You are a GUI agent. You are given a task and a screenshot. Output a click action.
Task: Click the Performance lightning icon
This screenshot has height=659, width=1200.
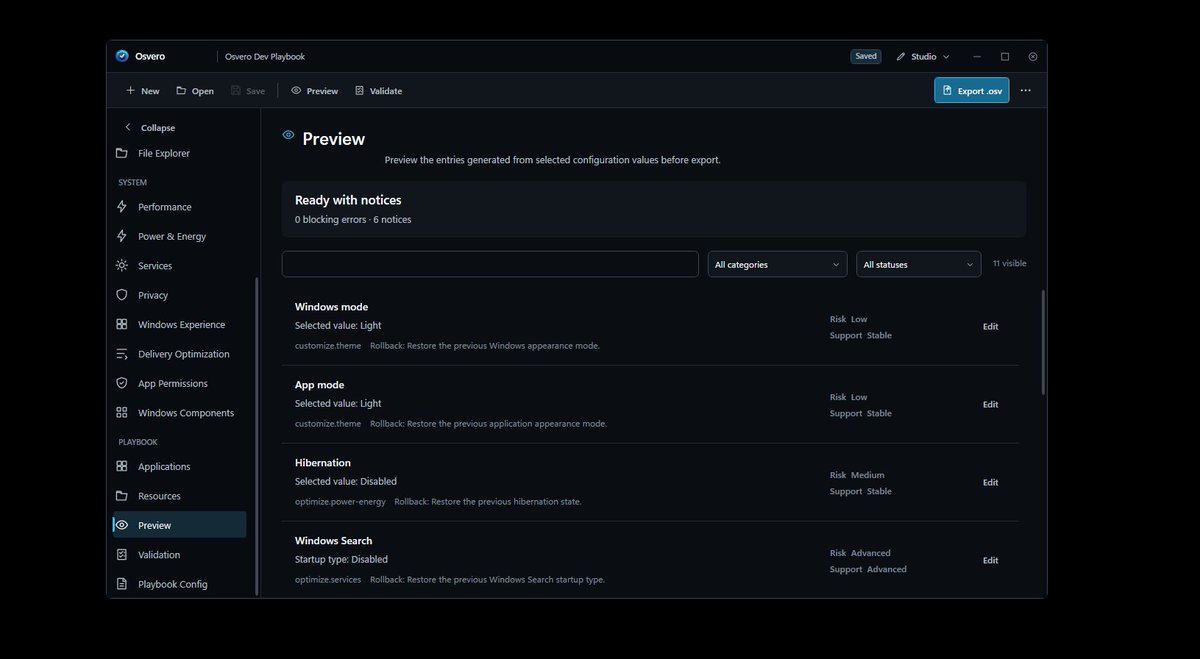(x=122, y=207)
